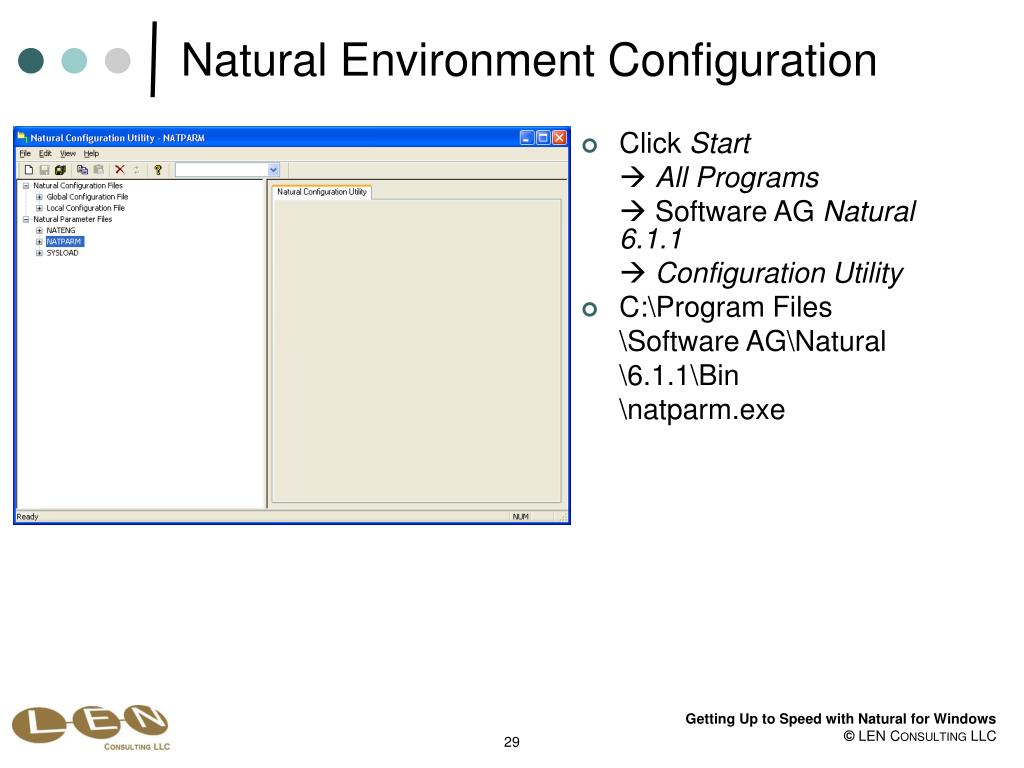Click the application icon in the title bar

click(22, 137)
